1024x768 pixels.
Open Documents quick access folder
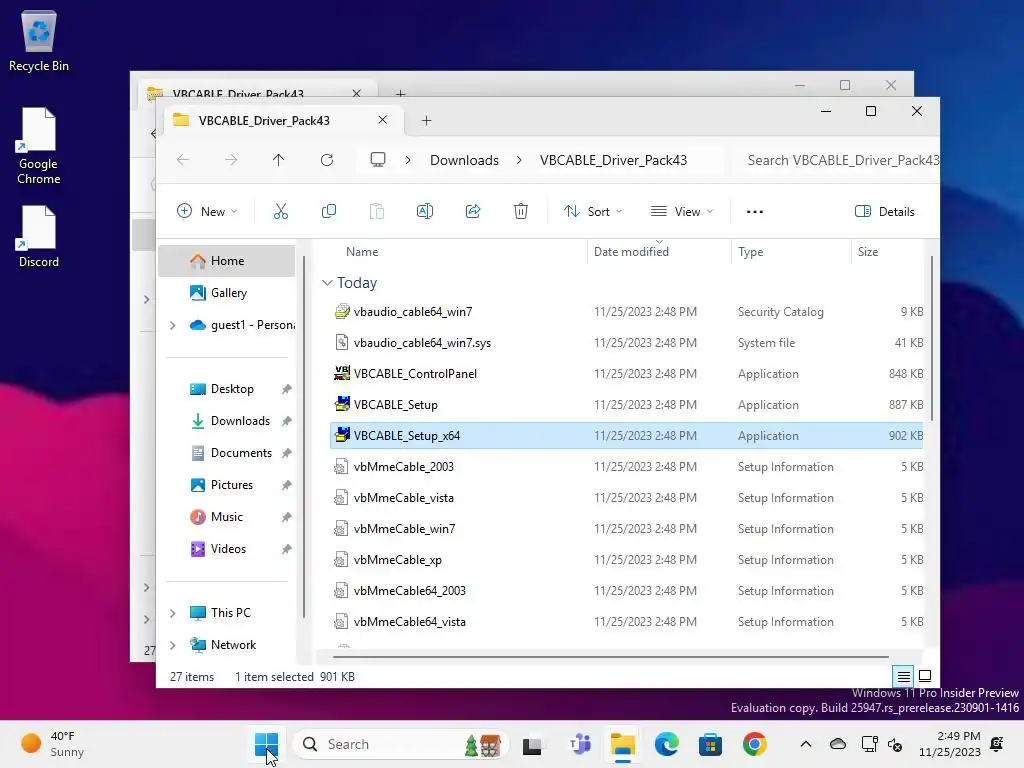pos(227,453)
